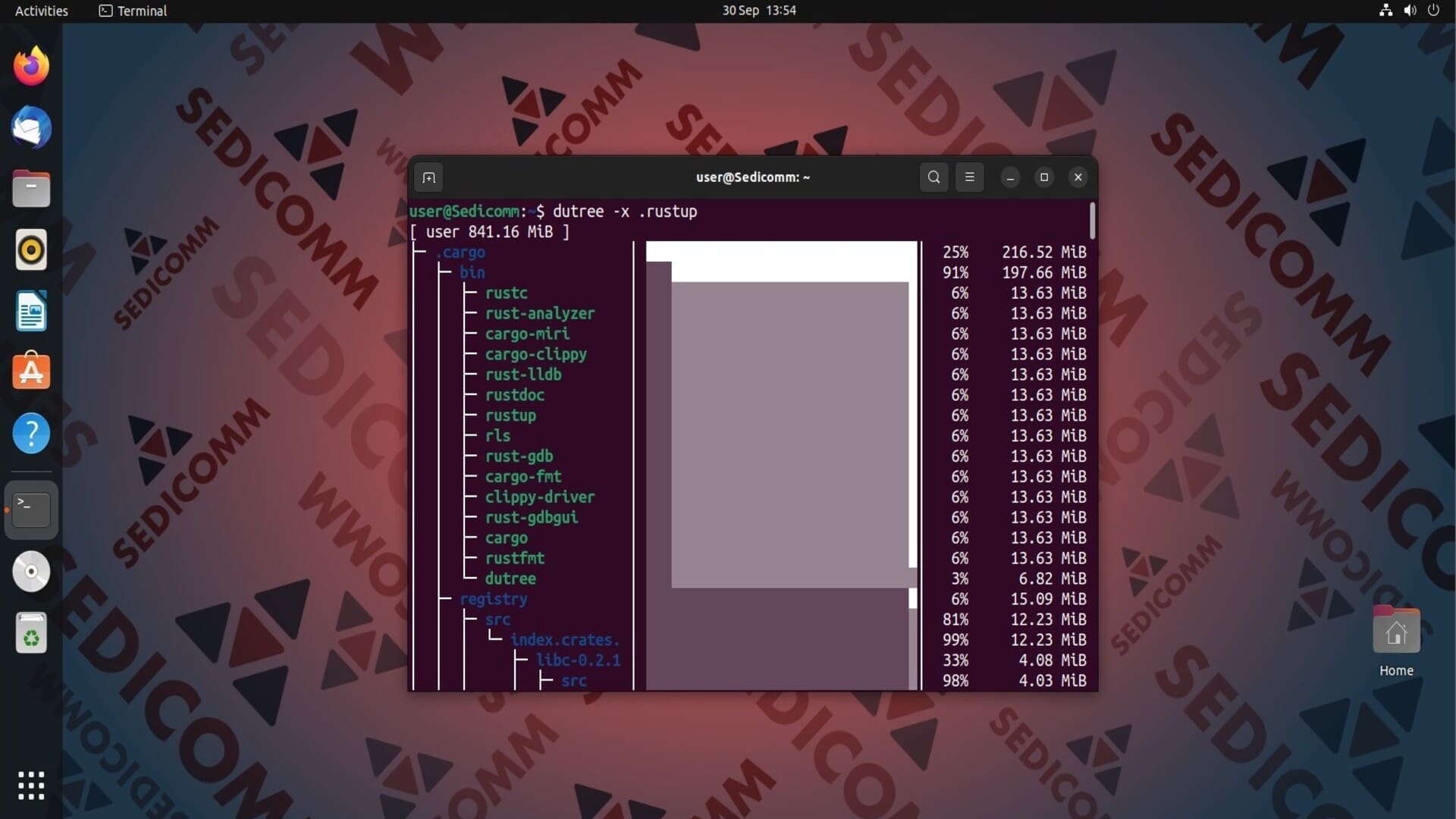Launch LibreOffice Writer from the dock

point(31,311)
